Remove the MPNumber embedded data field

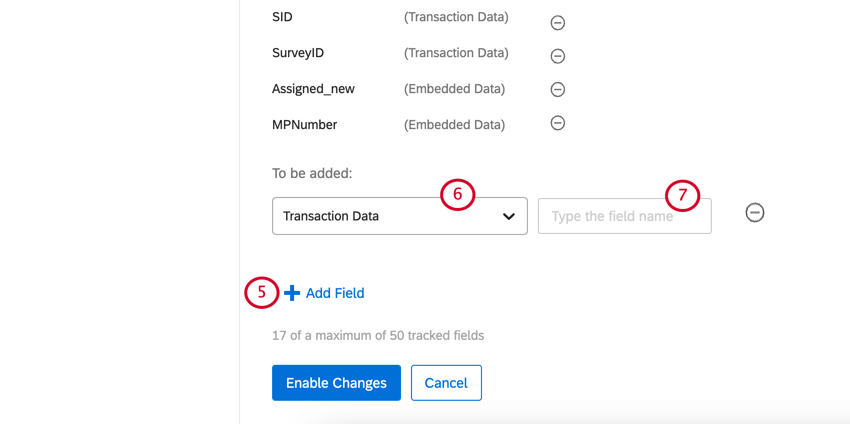pyautogui.click(x=558, y=123)
